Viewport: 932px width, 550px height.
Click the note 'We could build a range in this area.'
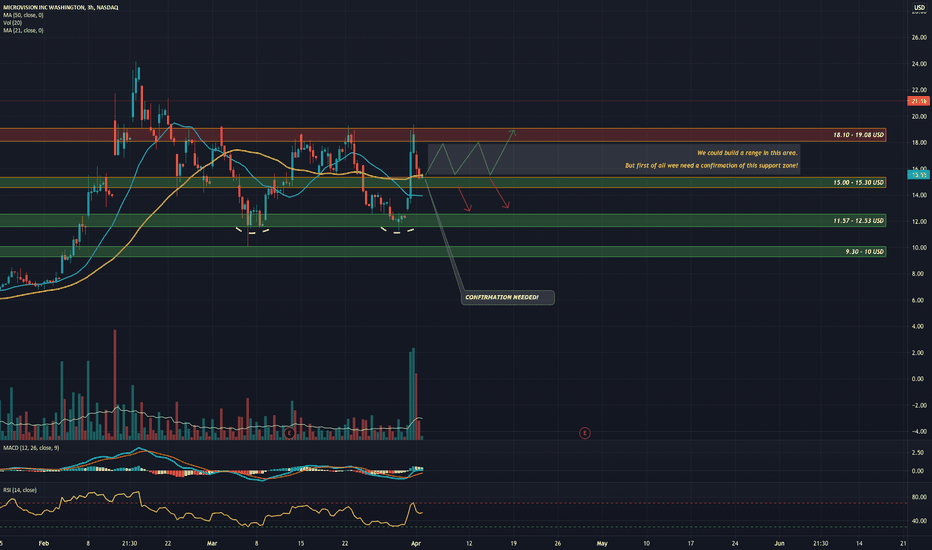[747, 153]
